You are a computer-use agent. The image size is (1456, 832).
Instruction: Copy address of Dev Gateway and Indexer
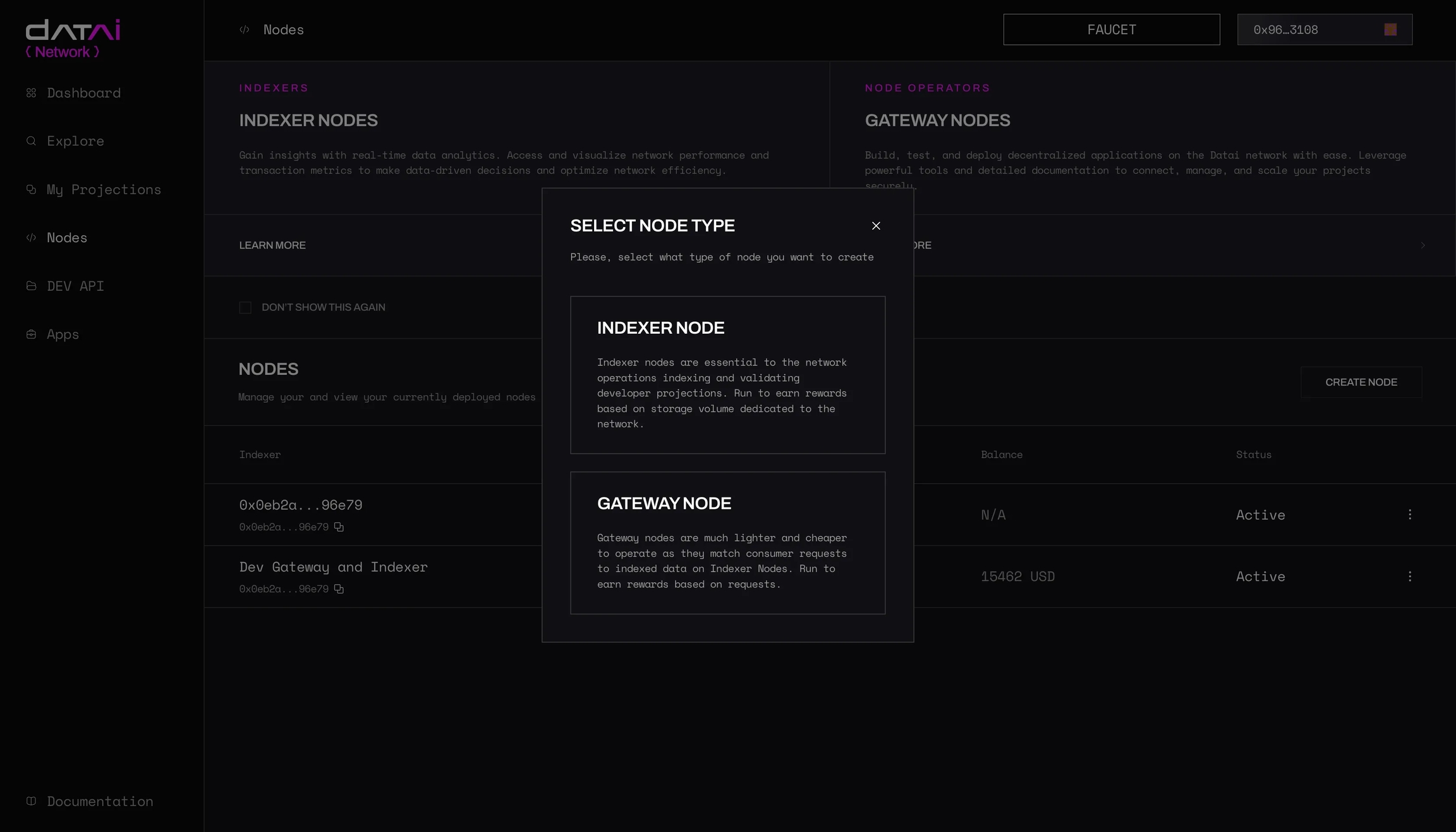click(339, 589)
